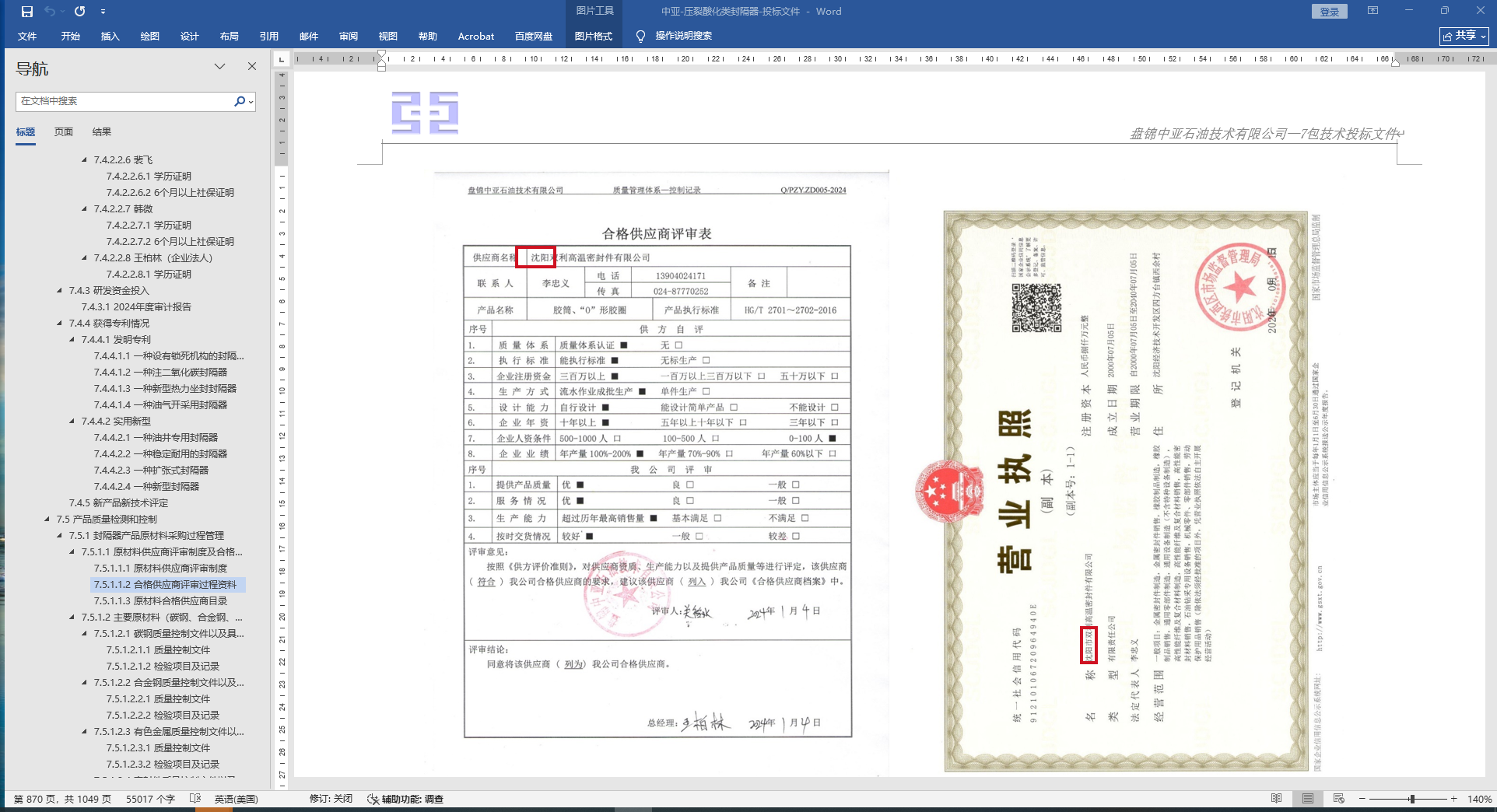Open 辅助功能: 调查 accessibility checker
Image resolution: width=1497 pixels, height=812 pixels.
pos(405,800)
